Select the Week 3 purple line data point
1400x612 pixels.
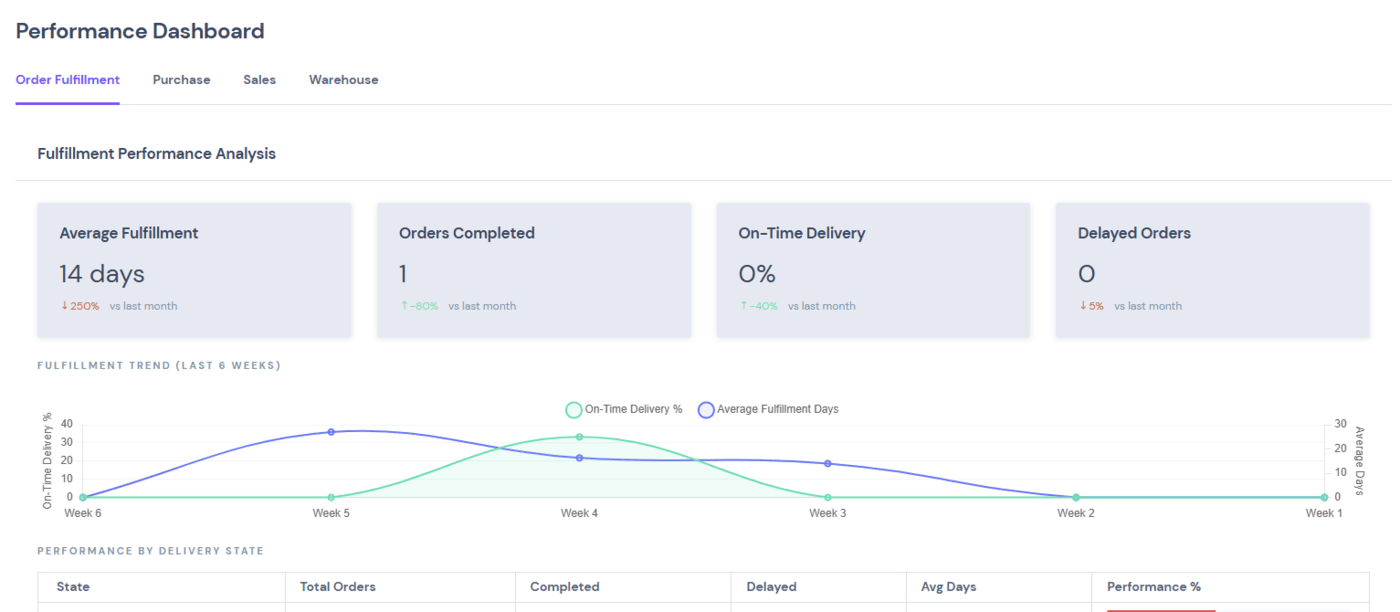(827, 464)
